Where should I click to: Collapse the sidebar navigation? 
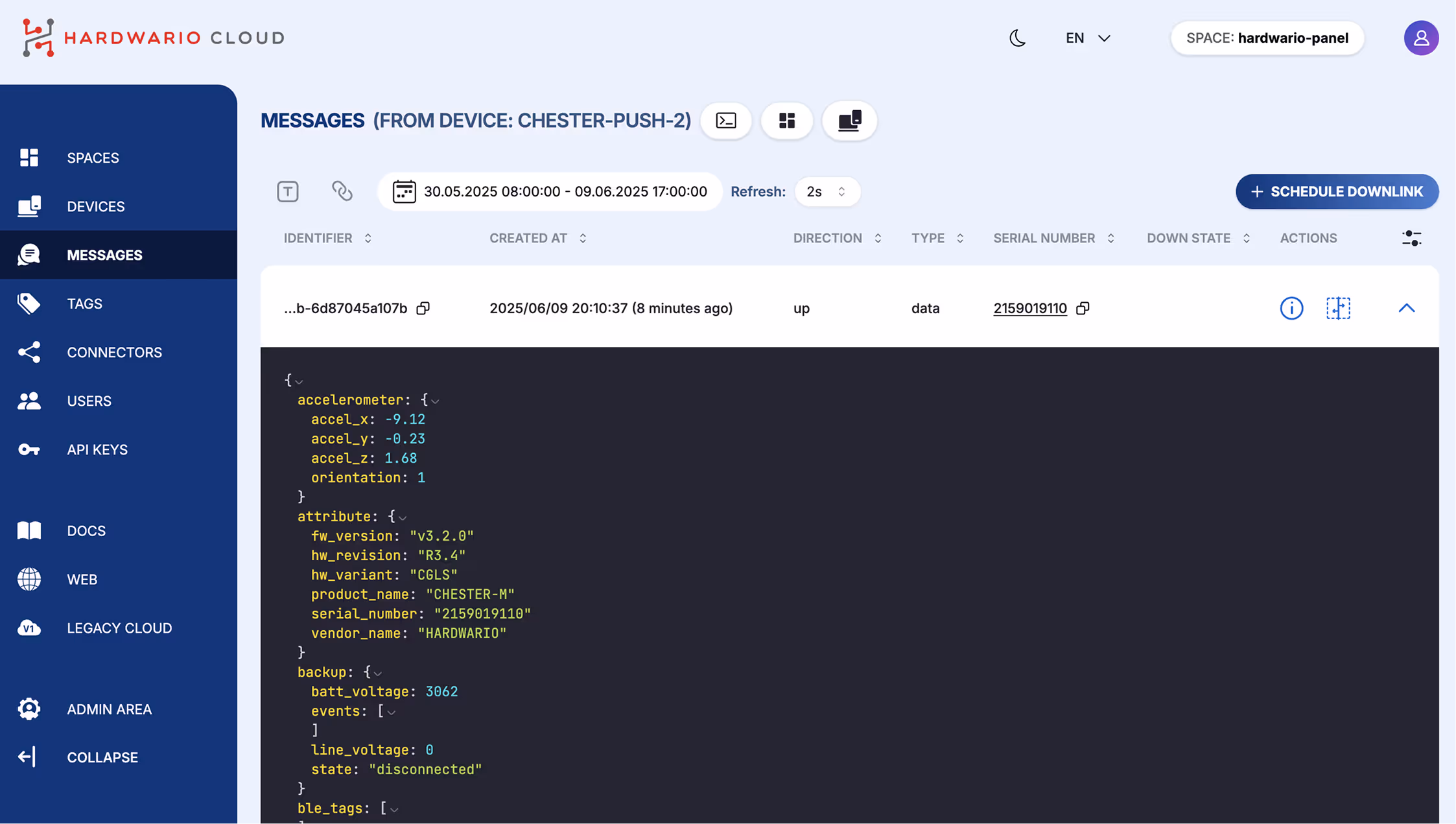(119, 757)
